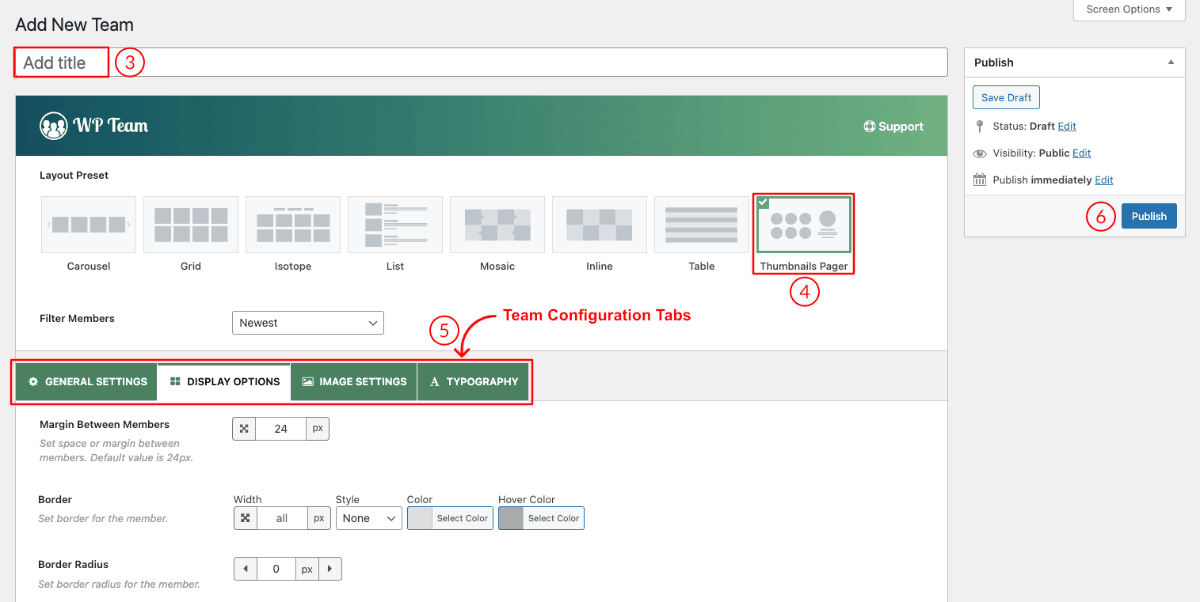Switch to the Display Options tab
The image size is (1200, 602).
click(x=223, y=381)
